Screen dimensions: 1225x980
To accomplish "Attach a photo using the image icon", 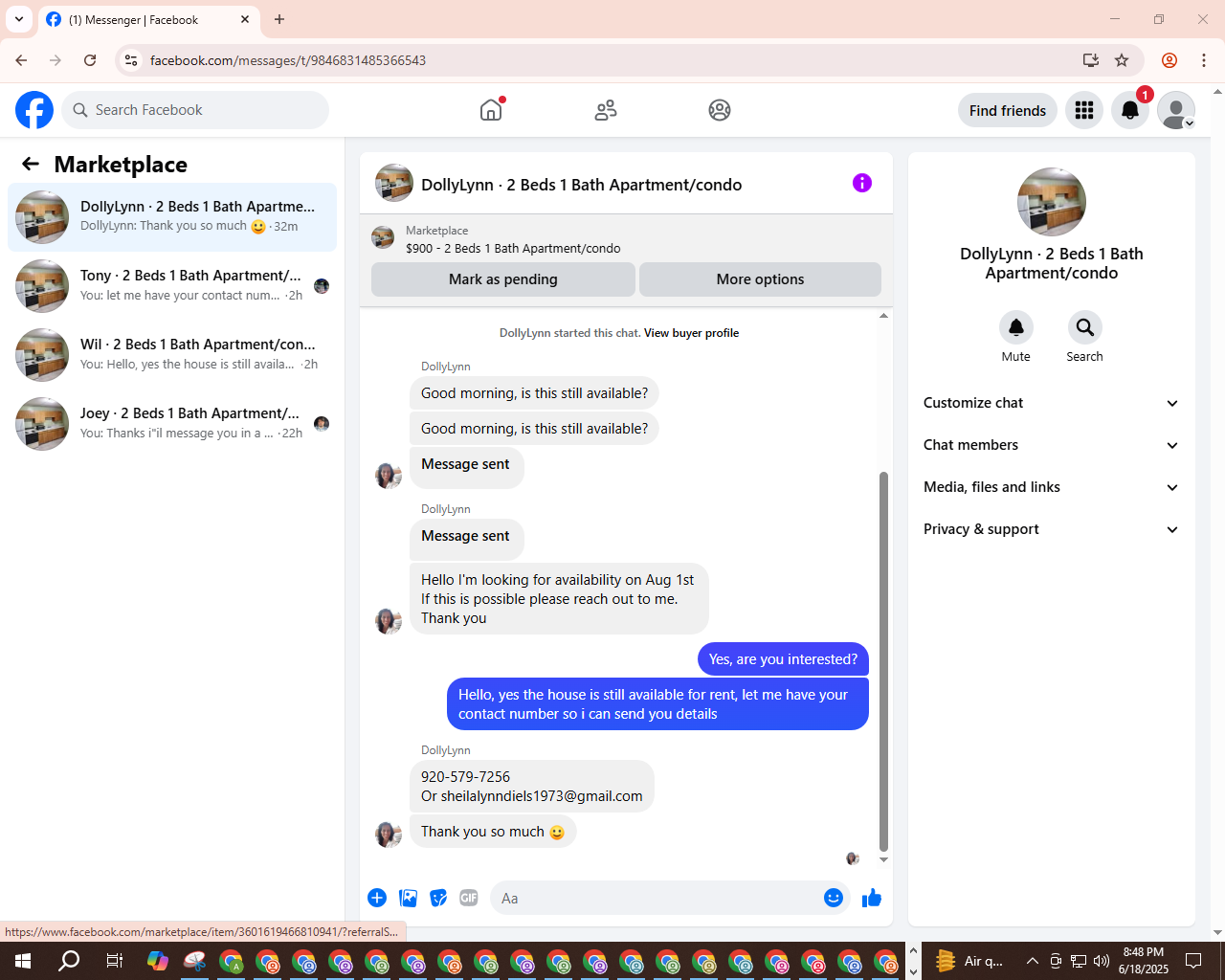I will tap(409, 898).
